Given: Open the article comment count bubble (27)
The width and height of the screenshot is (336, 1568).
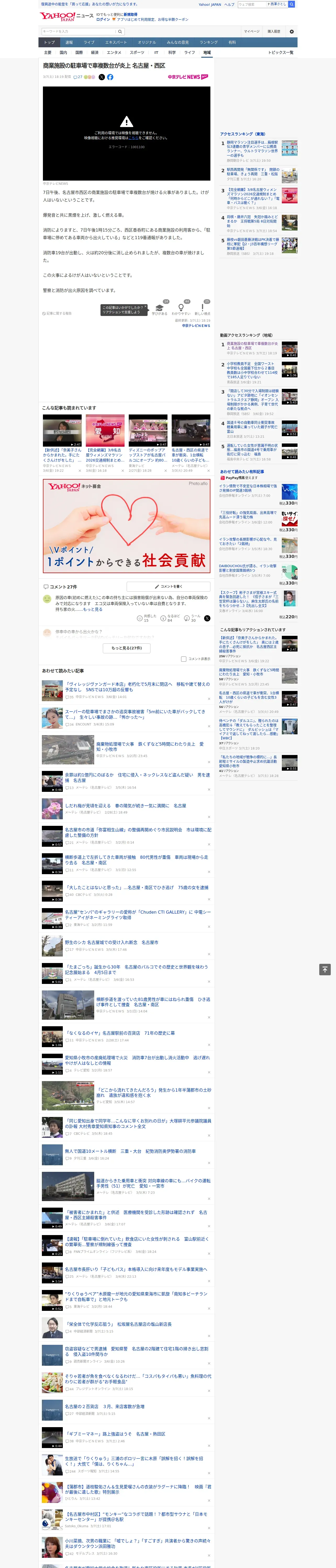Looking at the screenshot, I should click(x=77, y=77).
